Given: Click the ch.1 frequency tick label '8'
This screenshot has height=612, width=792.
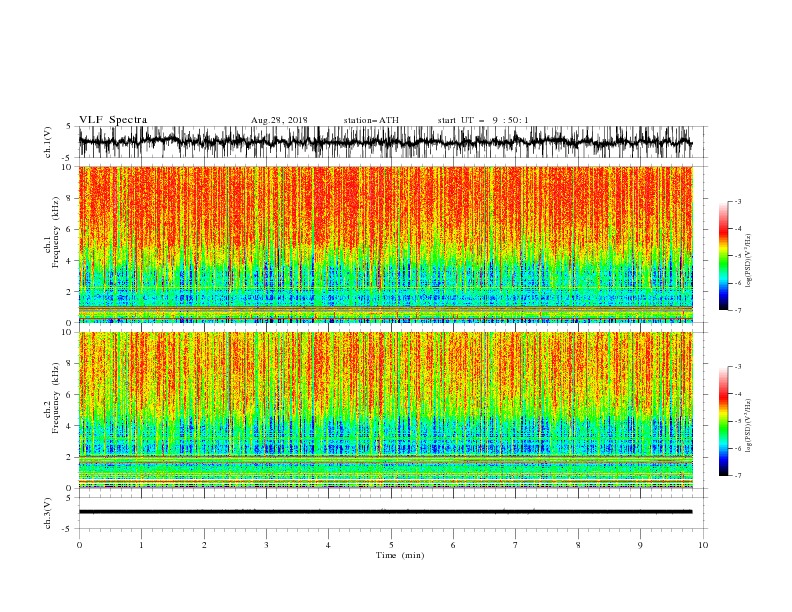Looking at the screenshot, I should [x=69, y=198].
